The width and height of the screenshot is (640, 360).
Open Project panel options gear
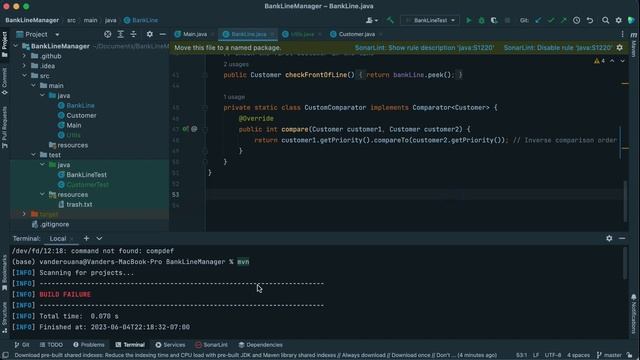click(x=150, y=34)
